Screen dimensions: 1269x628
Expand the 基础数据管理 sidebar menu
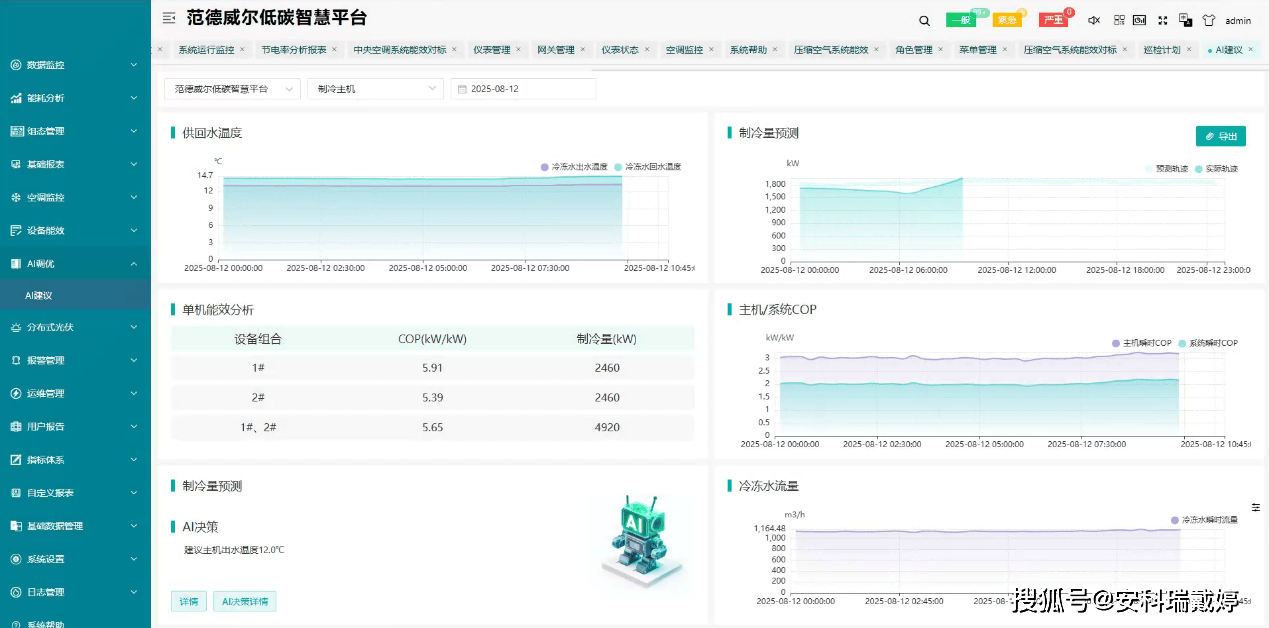75,526
